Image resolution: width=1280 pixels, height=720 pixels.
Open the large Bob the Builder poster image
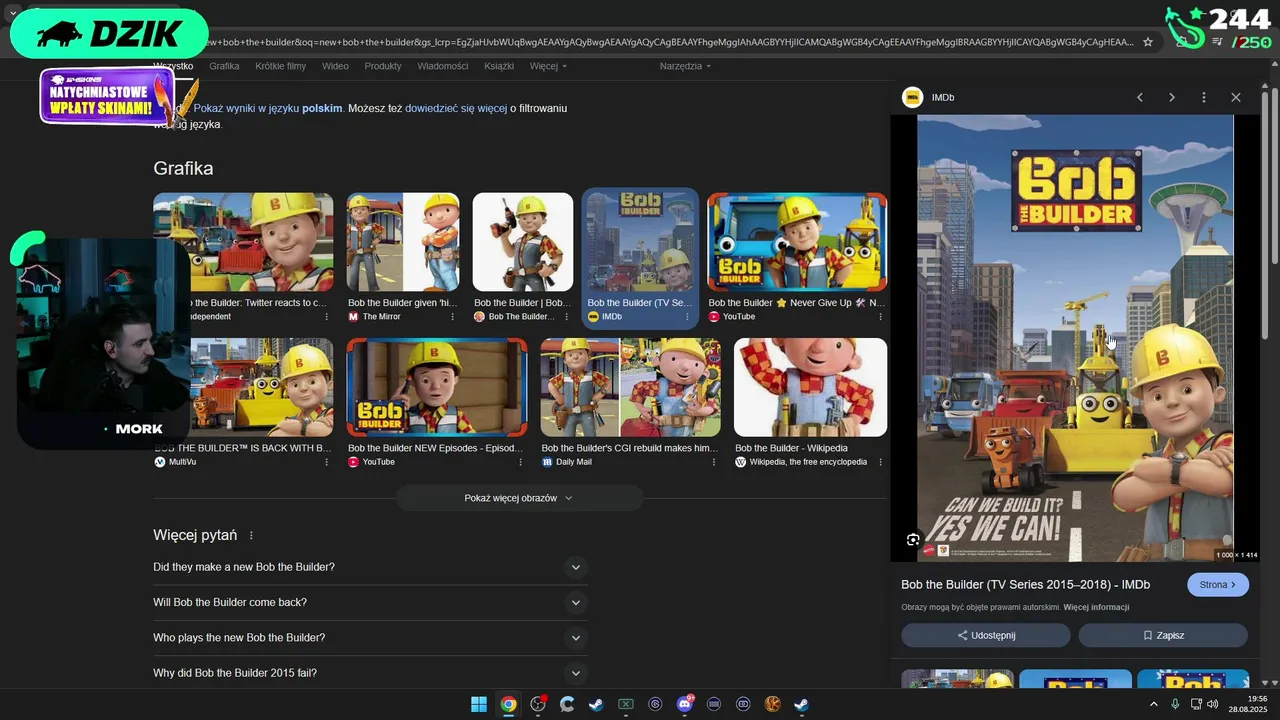tap(1075, 338)
